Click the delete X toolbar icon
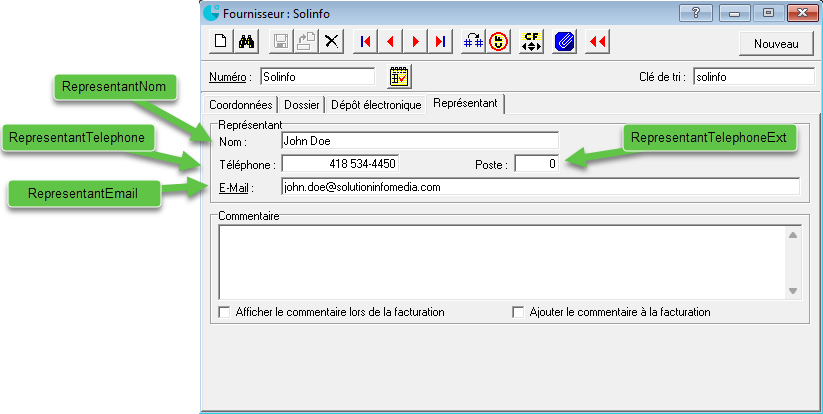823x414 pixels. (332, 42)
